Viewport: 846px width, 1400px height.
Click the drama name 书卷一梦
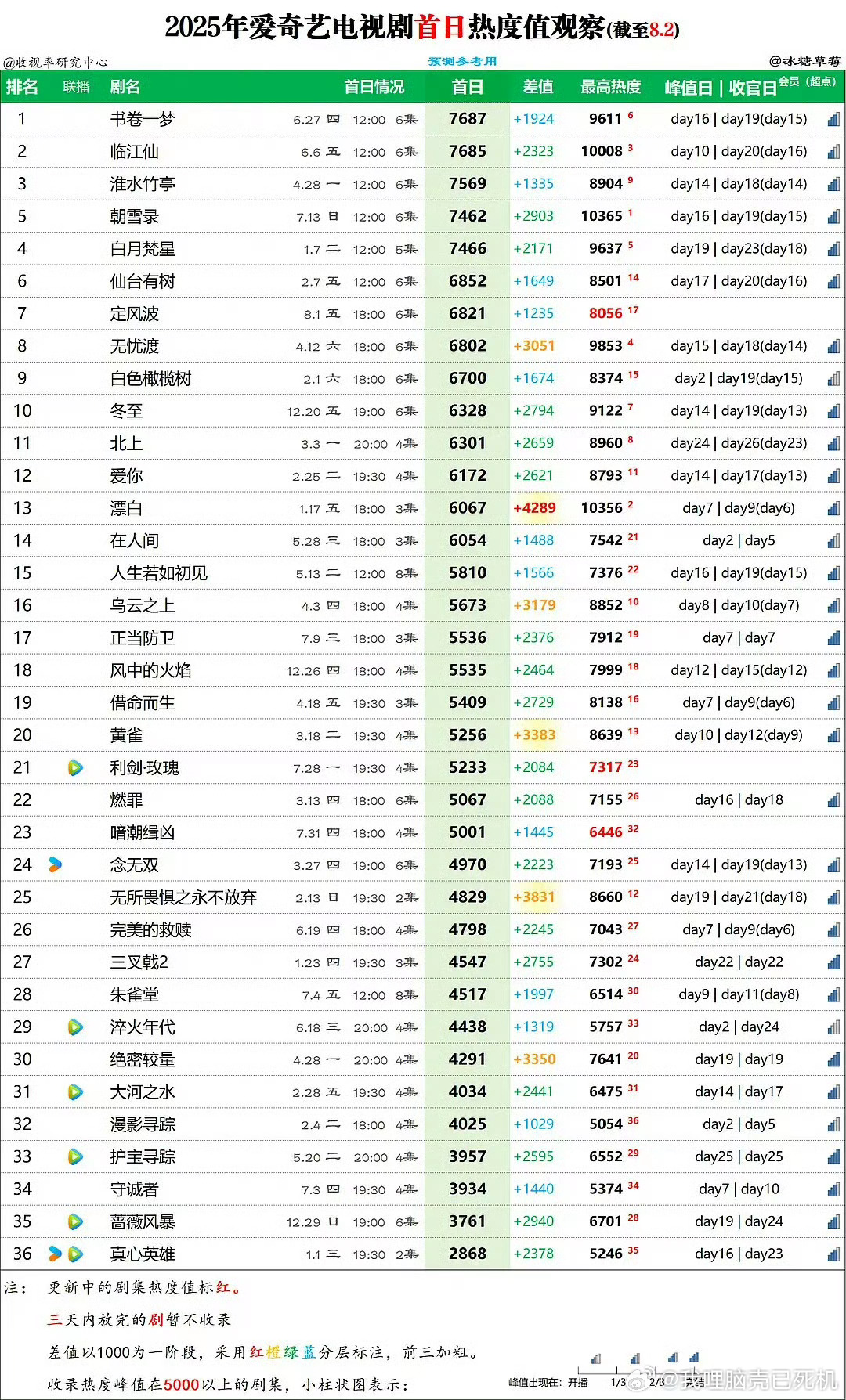click(143, 119)
